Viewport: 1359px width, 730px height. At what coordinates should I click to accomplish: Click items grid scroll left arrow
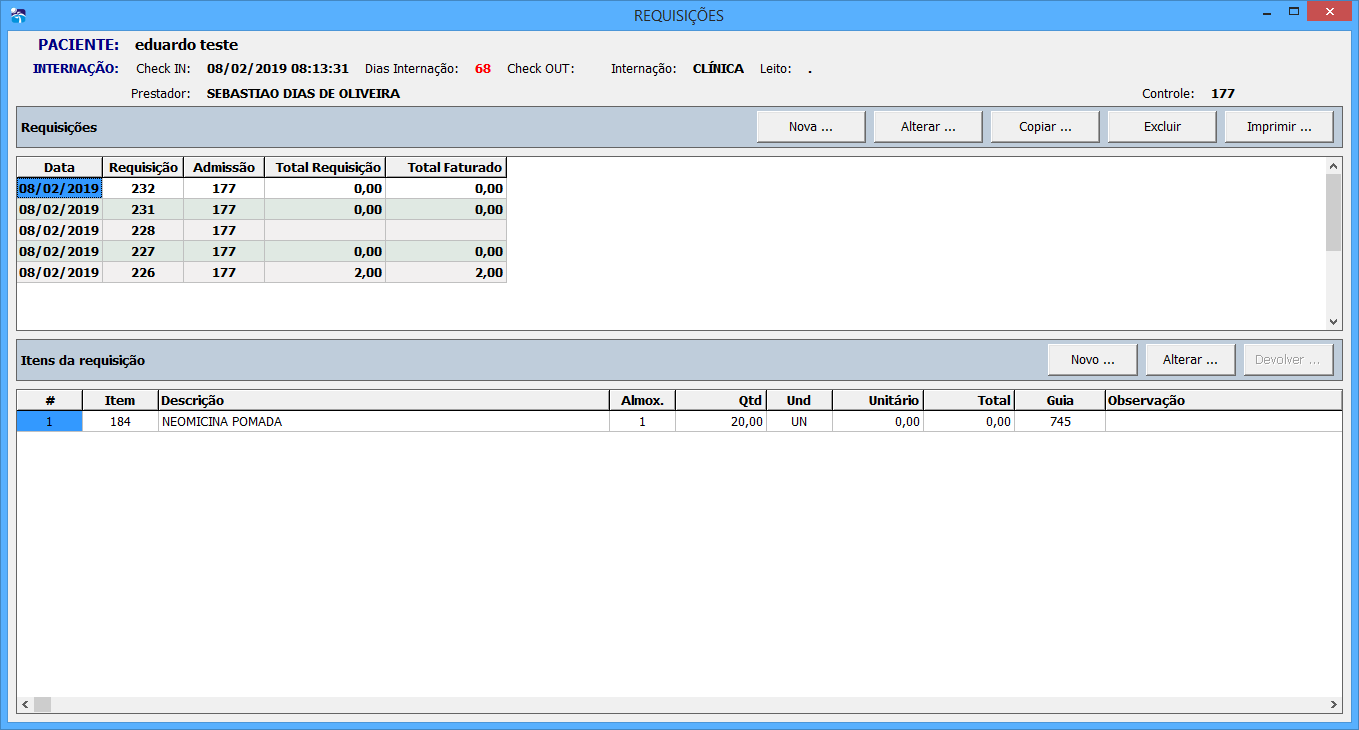[25, 704]
